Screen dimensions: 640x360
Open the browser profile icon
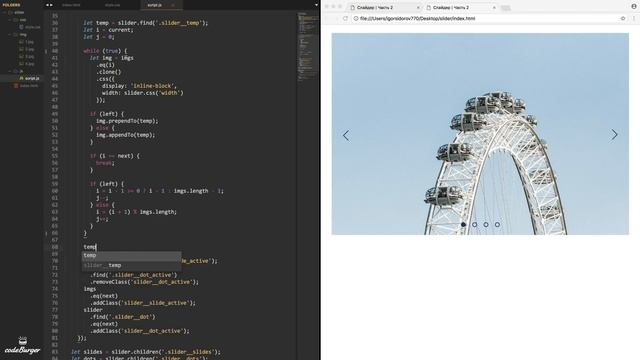(634, 6)
